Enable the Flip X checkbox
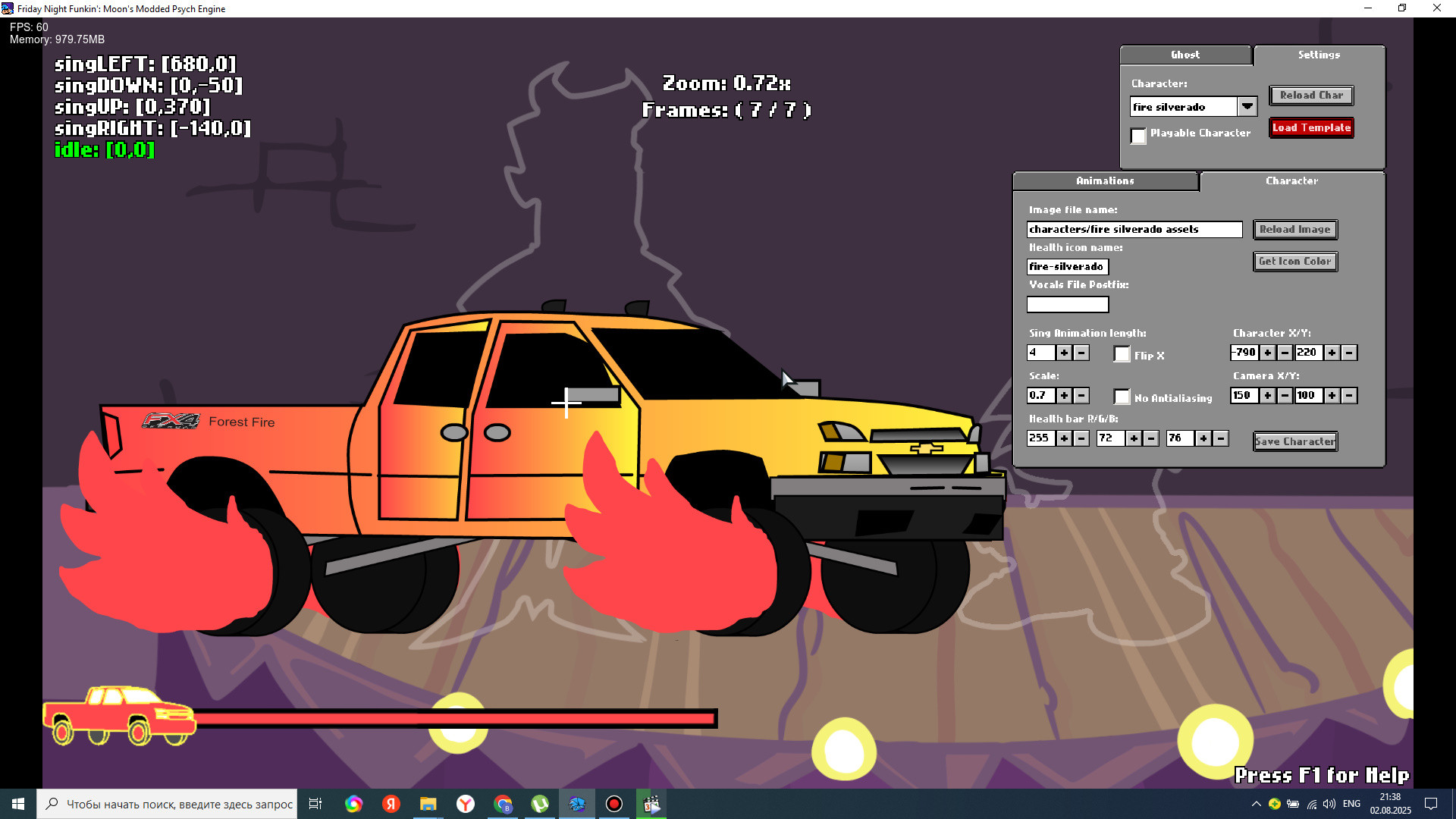 coord(1122,354)
